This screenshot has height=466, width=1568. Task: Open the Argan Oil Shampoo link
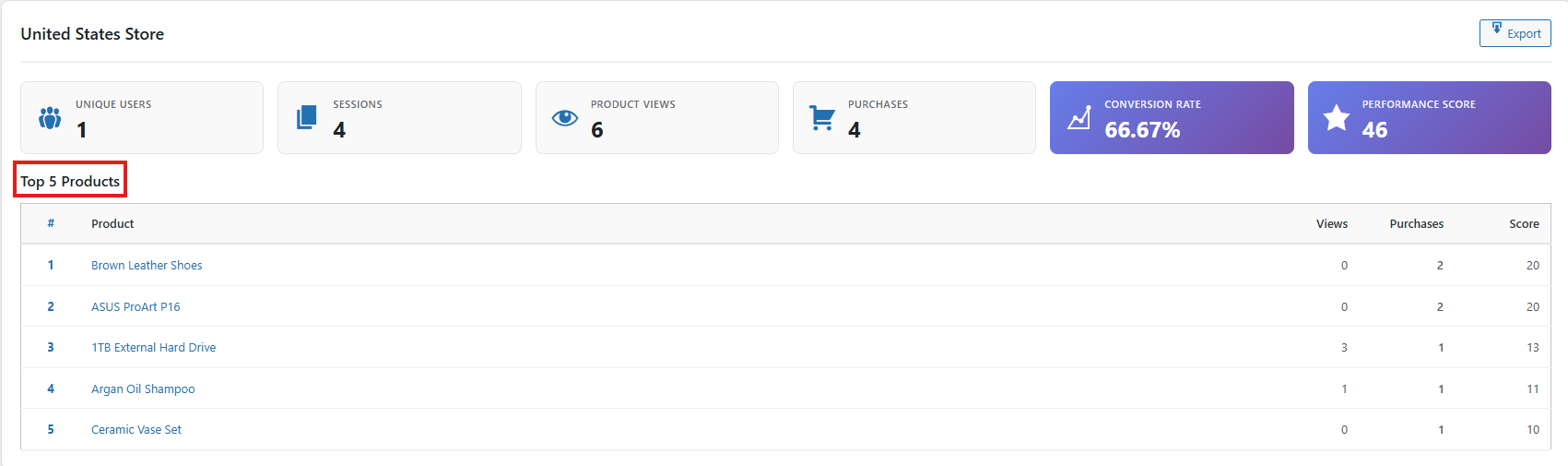tap(143, 388)
